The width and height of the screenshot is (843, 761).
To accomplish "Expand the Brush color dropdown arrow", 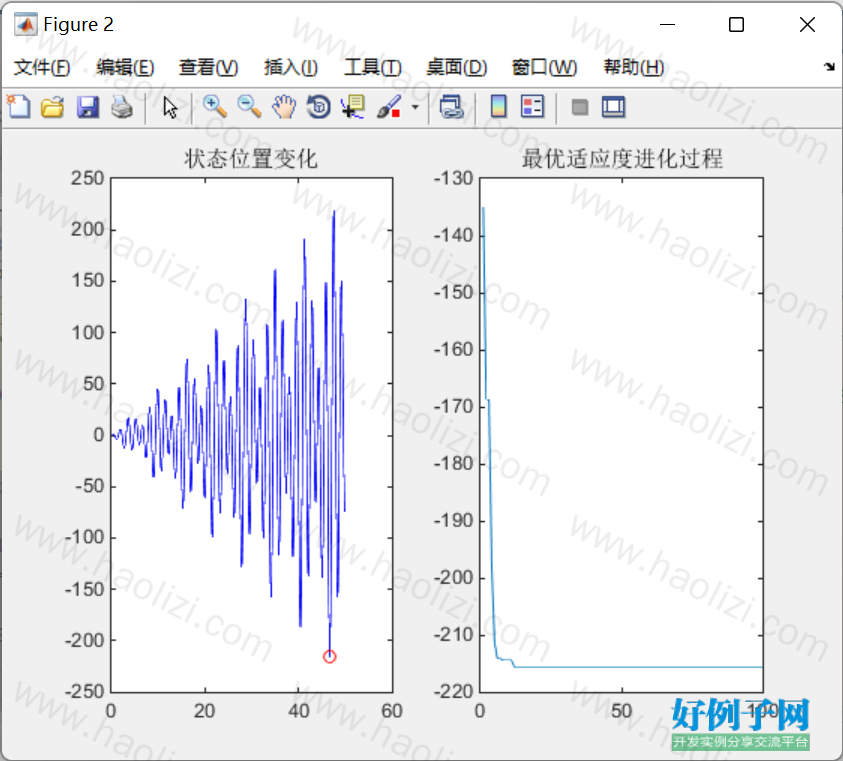I will pos(415,107).
